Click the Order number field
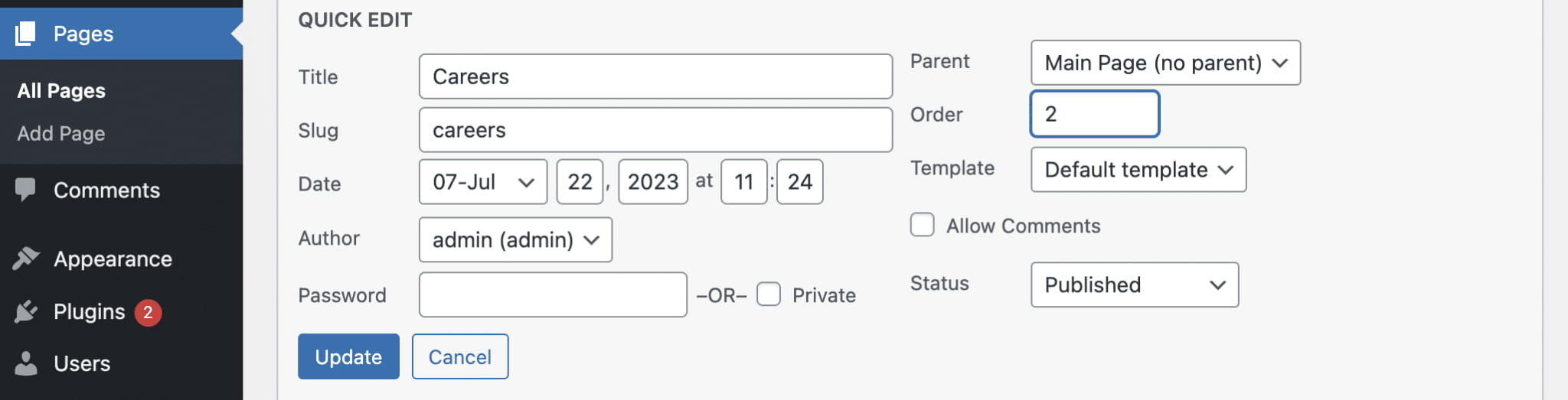This screenshot has height=400, width=1568. point(1094,114)
